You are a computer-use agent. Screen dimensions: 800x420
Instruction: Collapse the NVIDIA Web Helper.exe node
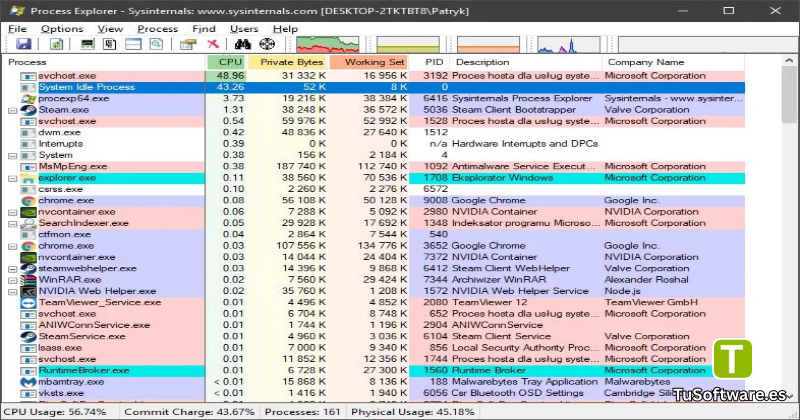pos(13,292)
